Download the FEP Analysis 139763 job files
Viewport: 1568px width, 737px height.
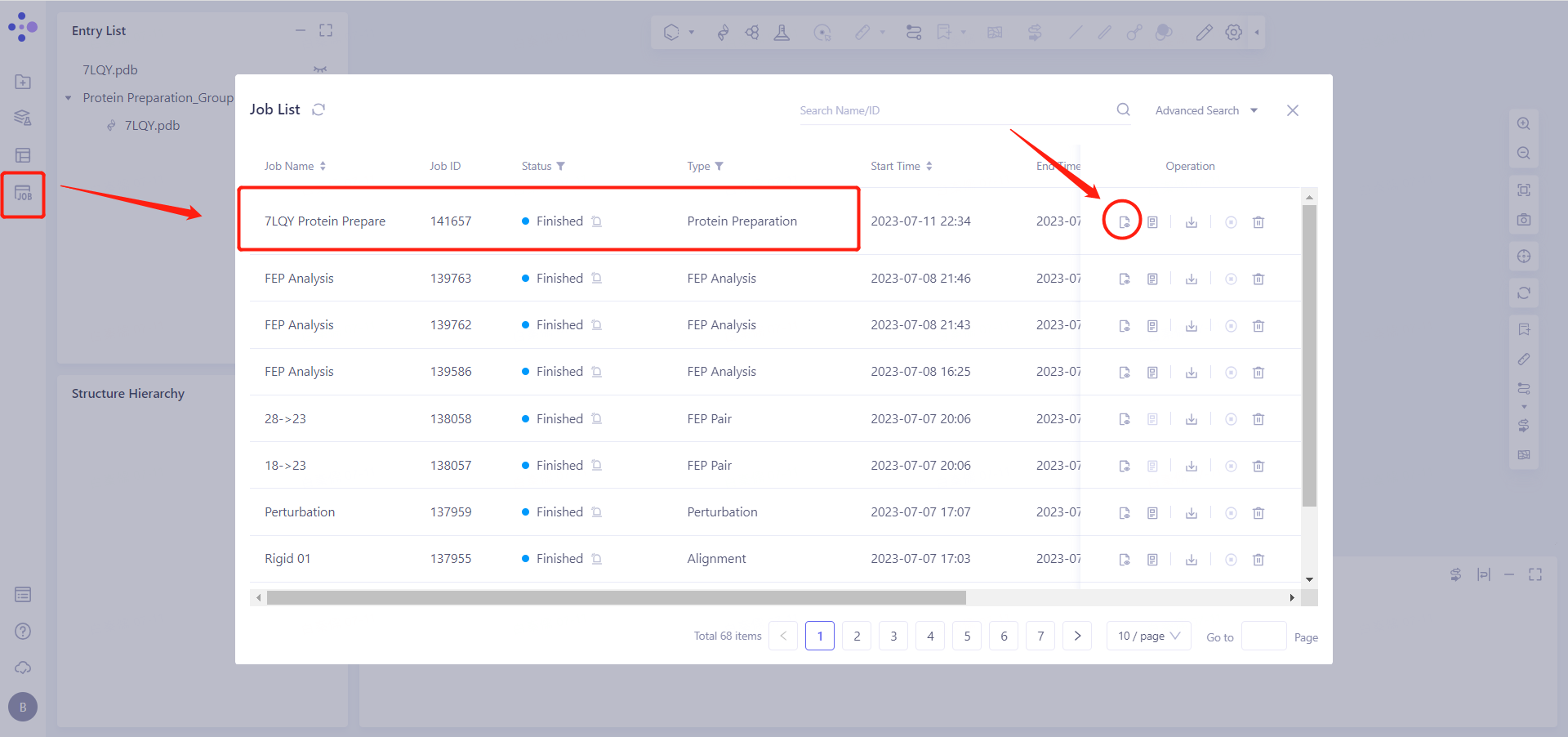point(1192,279)
